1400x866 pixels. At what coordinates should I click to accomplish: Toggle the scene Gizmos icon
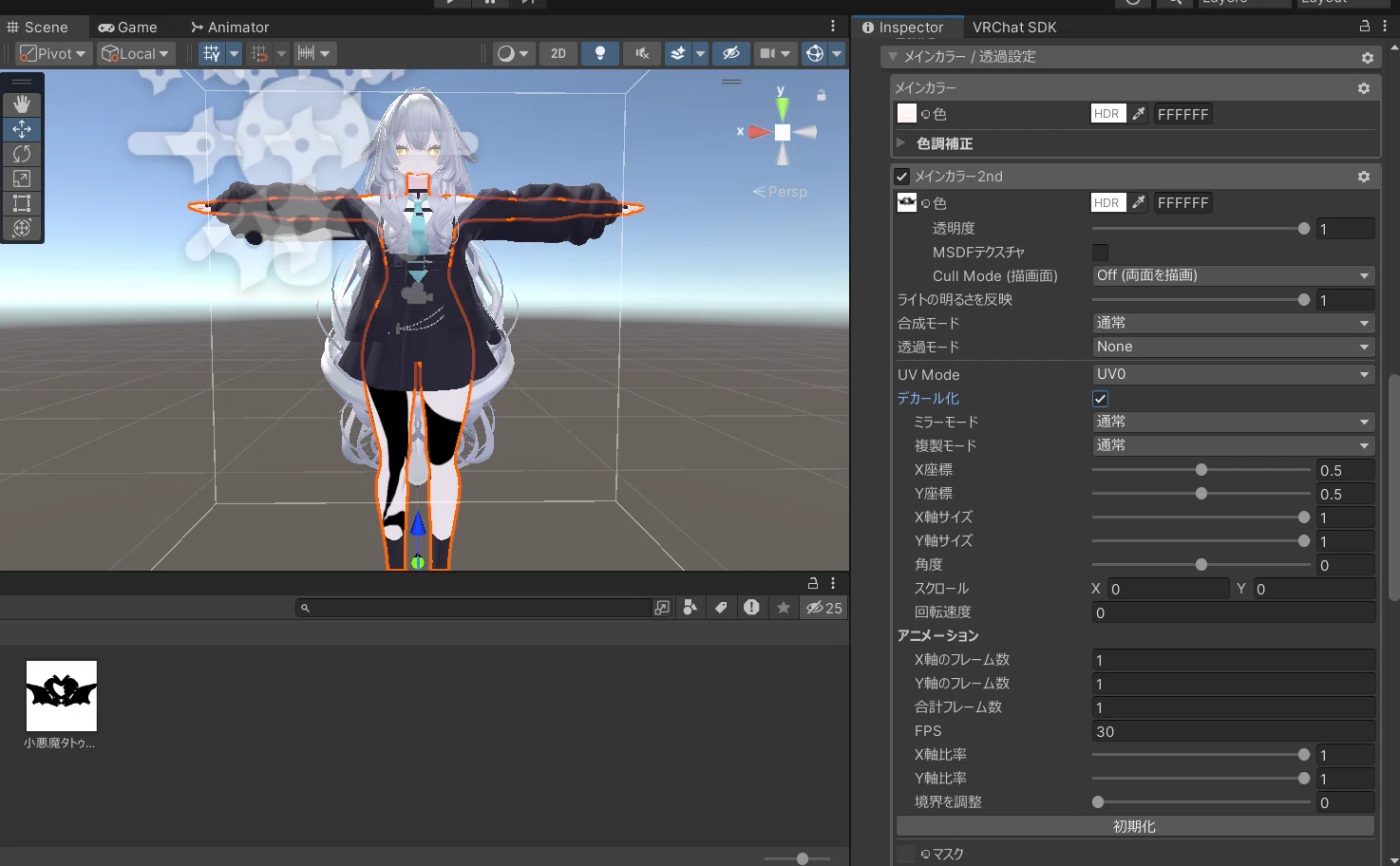[814, 53]
